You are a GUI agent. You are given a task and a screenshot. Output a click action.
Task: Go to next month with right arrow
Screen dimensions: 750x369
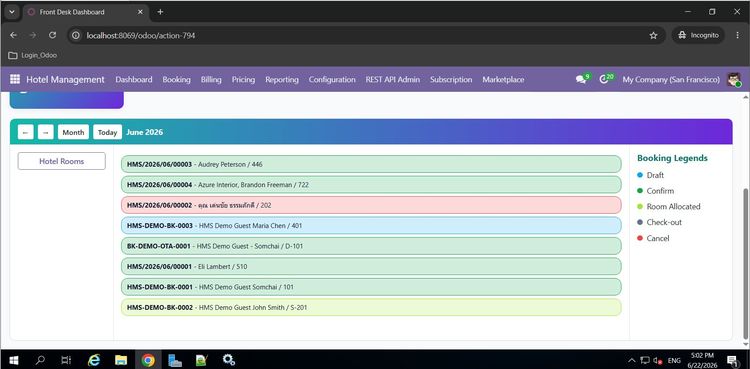pos(45,132)
